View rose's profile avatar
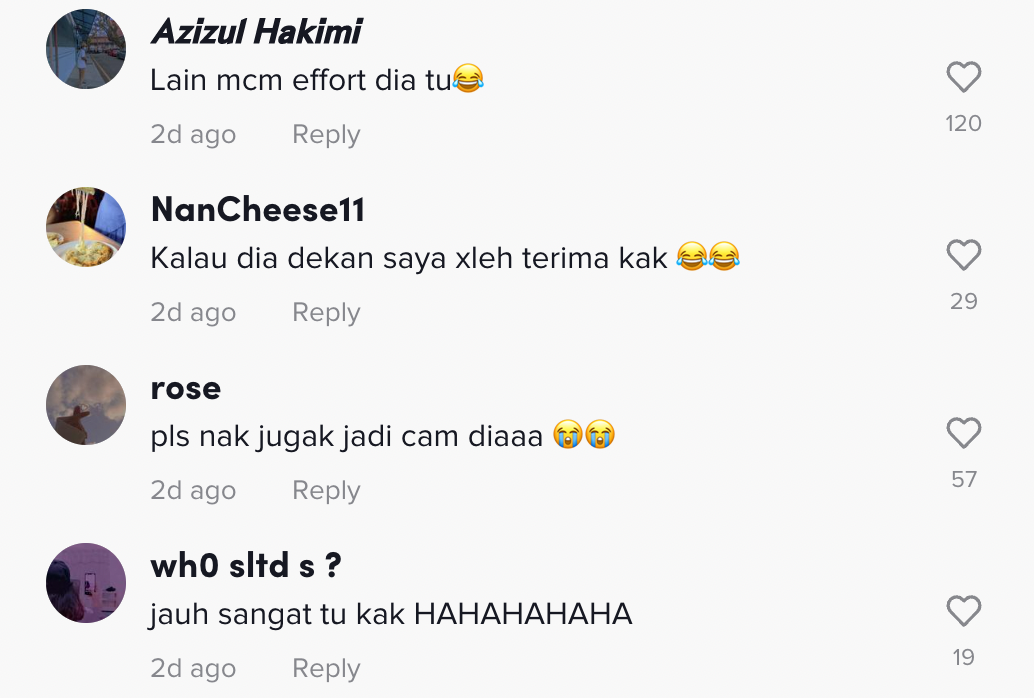The image size is (1034, 698). pos(86,404)
